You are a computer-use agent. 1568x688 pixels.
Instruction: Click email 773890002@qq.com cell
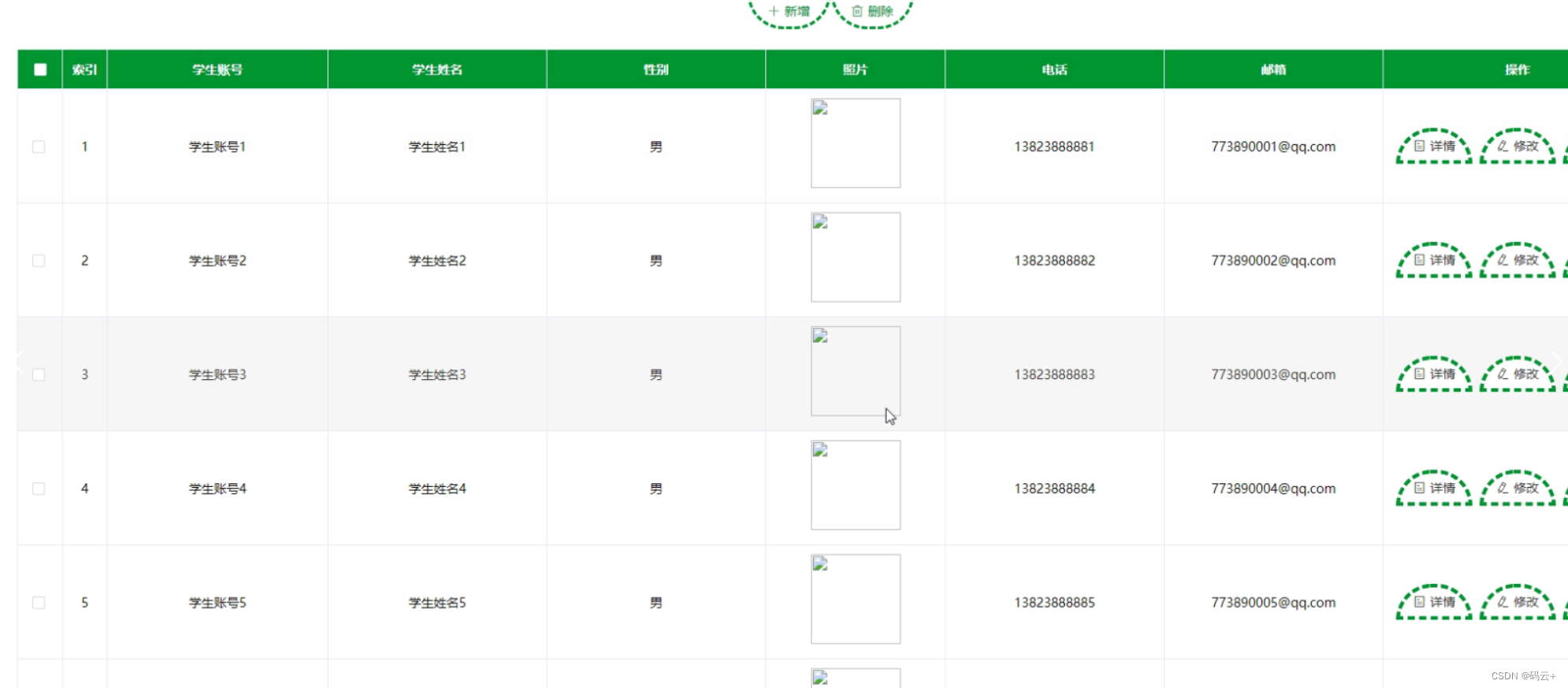click(x=1273, y=261)
